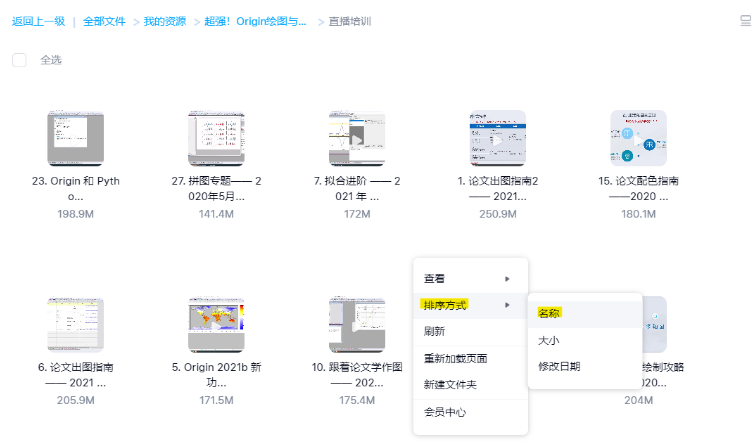Sort files by 大小
This screenshot has height=442, width=754.
click(x=549, y=340)
